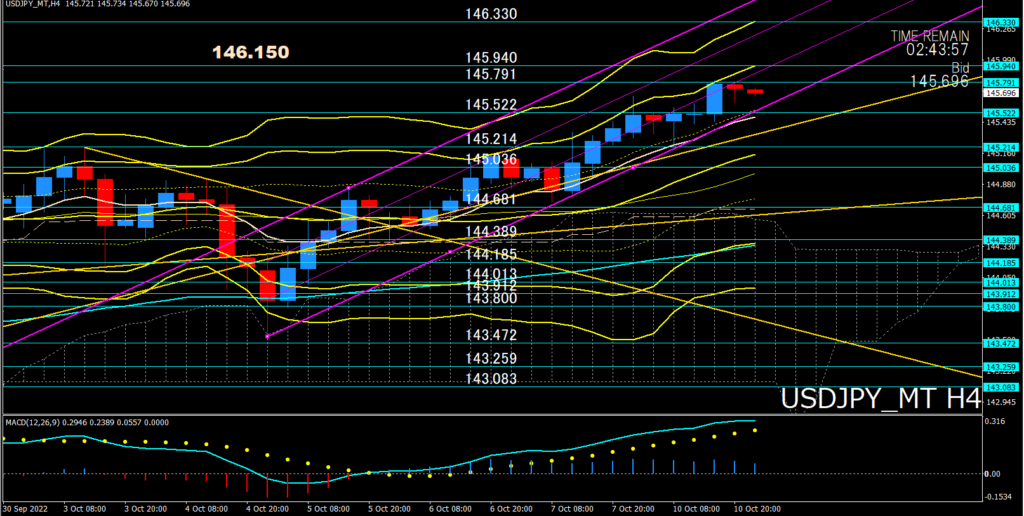
Task: Click the large orange 146.150 price label
Action: [250, 52]
